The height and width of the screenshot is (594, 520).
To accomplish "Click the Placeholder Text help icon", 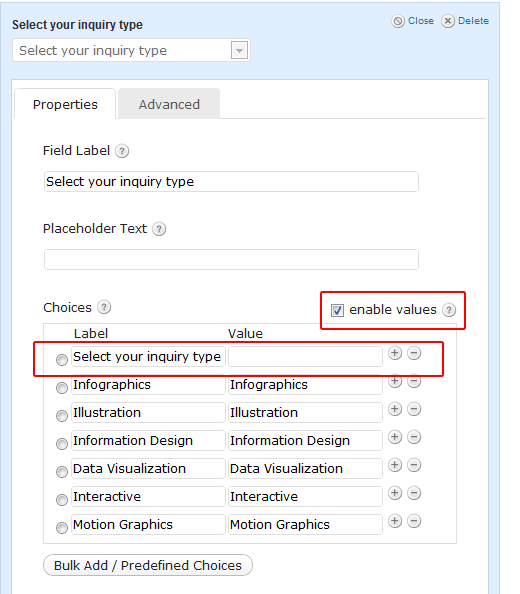I will click(159, 229).
